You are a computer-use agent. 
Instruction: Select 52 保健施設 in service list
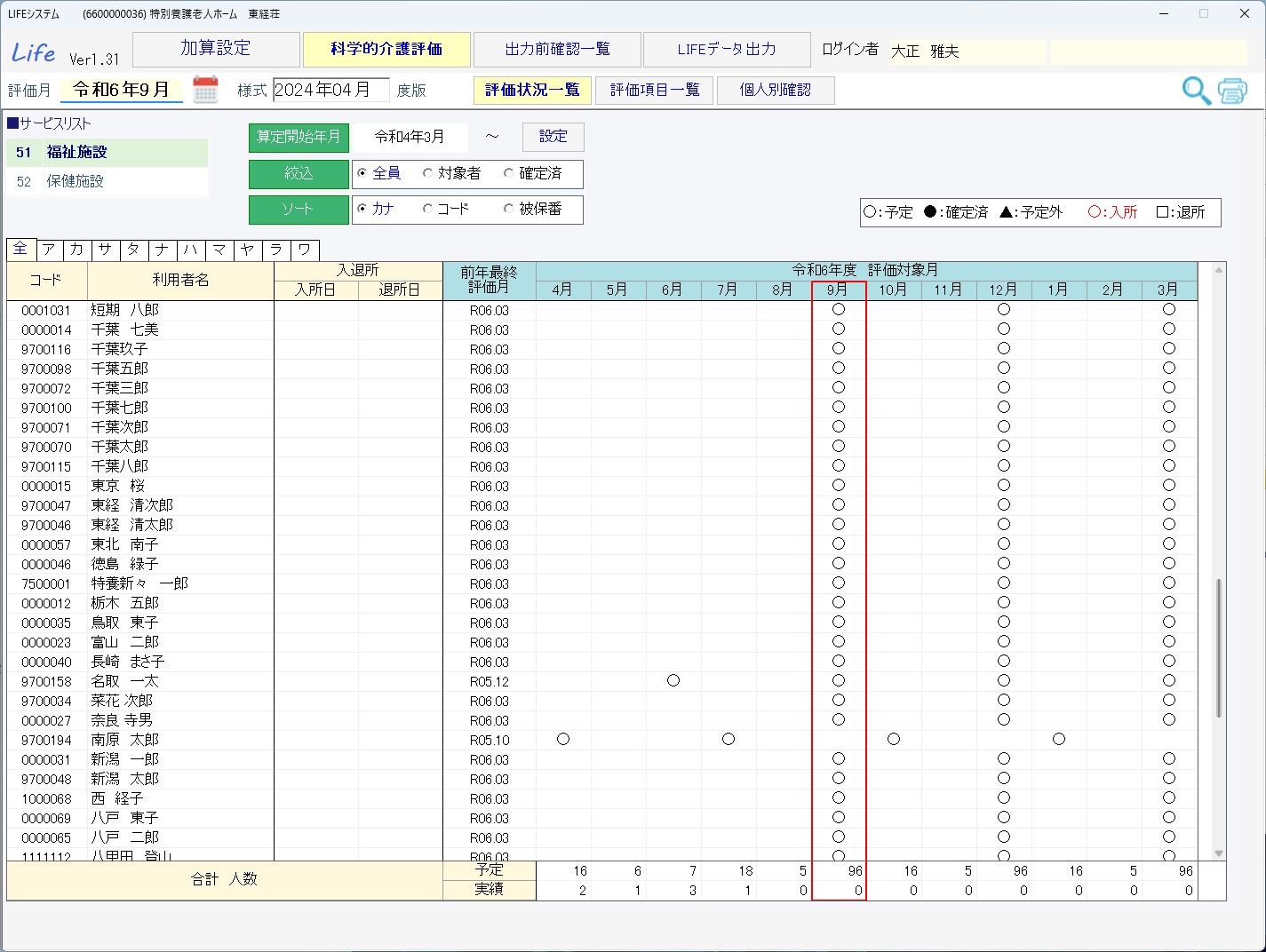coord(107,181)
